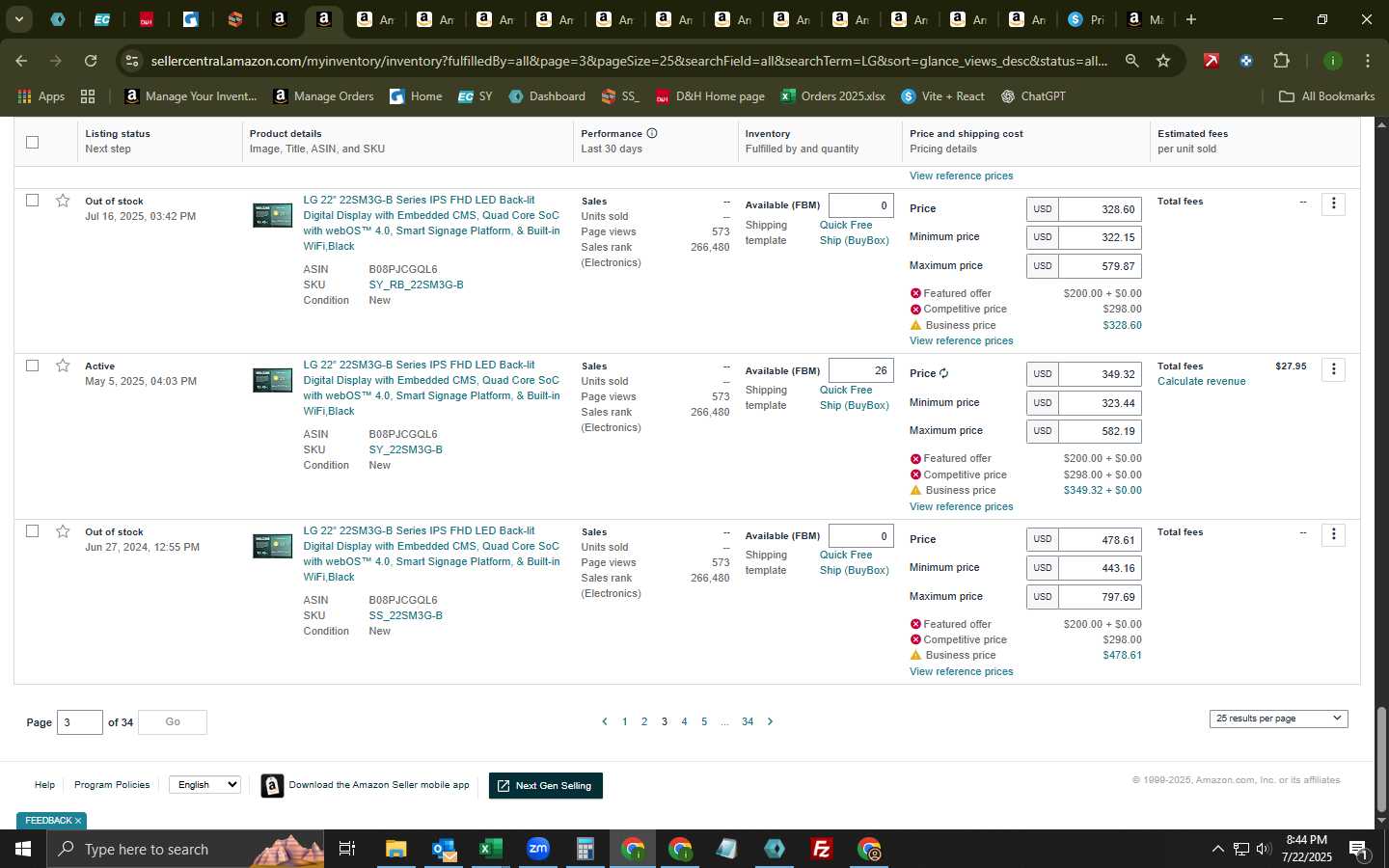Click the zoom magnifier icon in address bar
Image resolution: width=1389 pixels, height=868 pixels.
click(x=1131, y=61)
